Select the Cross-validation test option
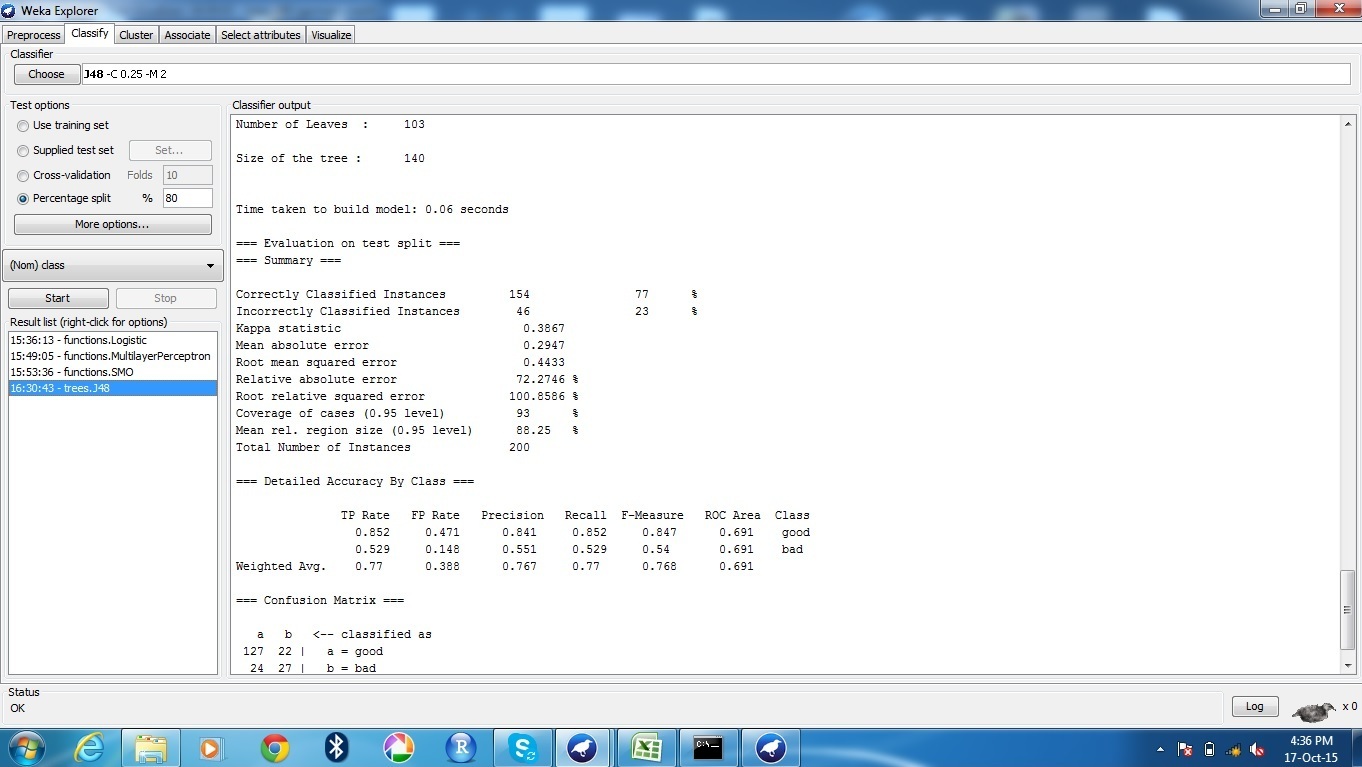 click(22, 175)
